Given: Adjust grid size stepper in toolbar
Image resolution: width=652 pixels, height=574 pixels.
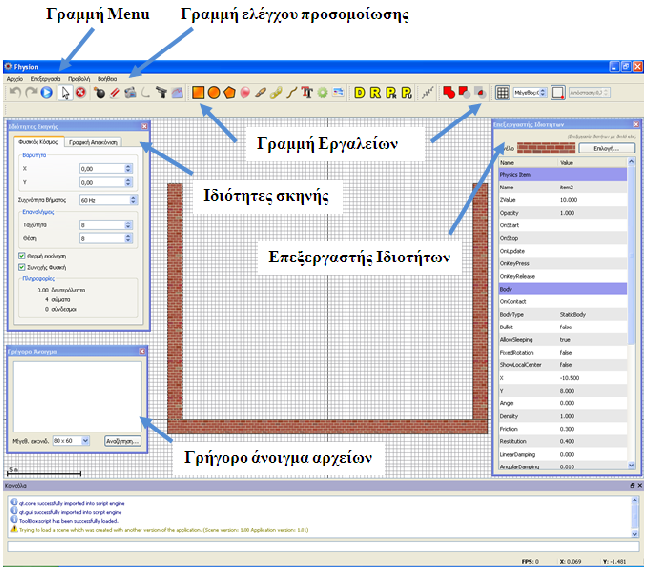Looking at the screenshot, I should (x=542, y=92).
